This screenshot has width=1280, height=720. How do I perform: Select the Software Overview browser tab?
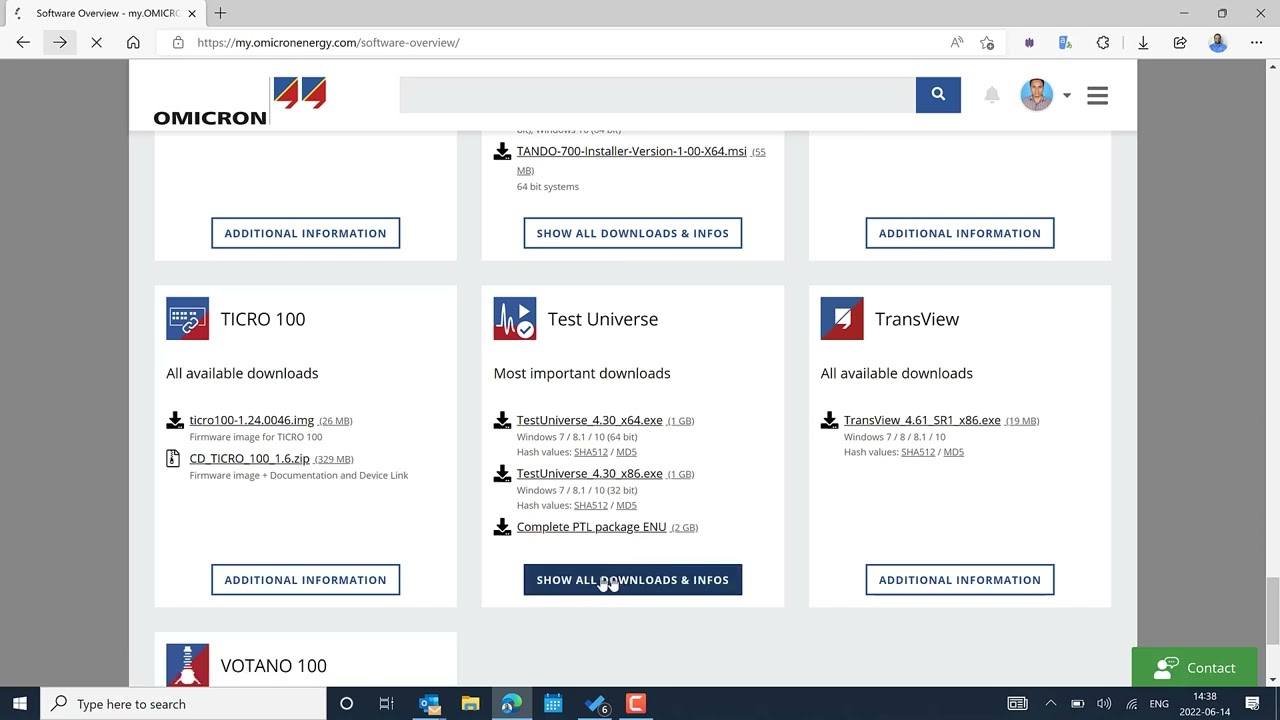click(x=105, y=13)
